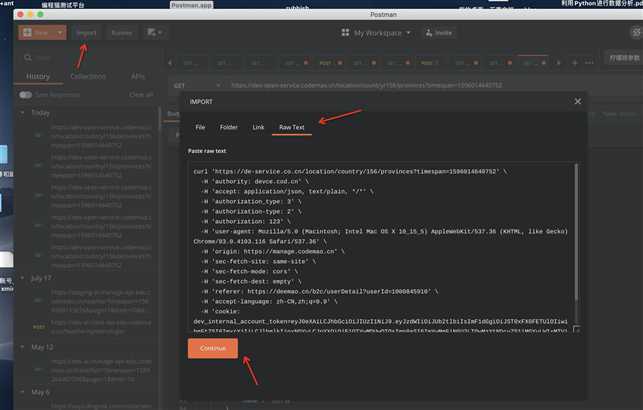
Task: Click the Invite button
Action: click(x=439, y=33)
